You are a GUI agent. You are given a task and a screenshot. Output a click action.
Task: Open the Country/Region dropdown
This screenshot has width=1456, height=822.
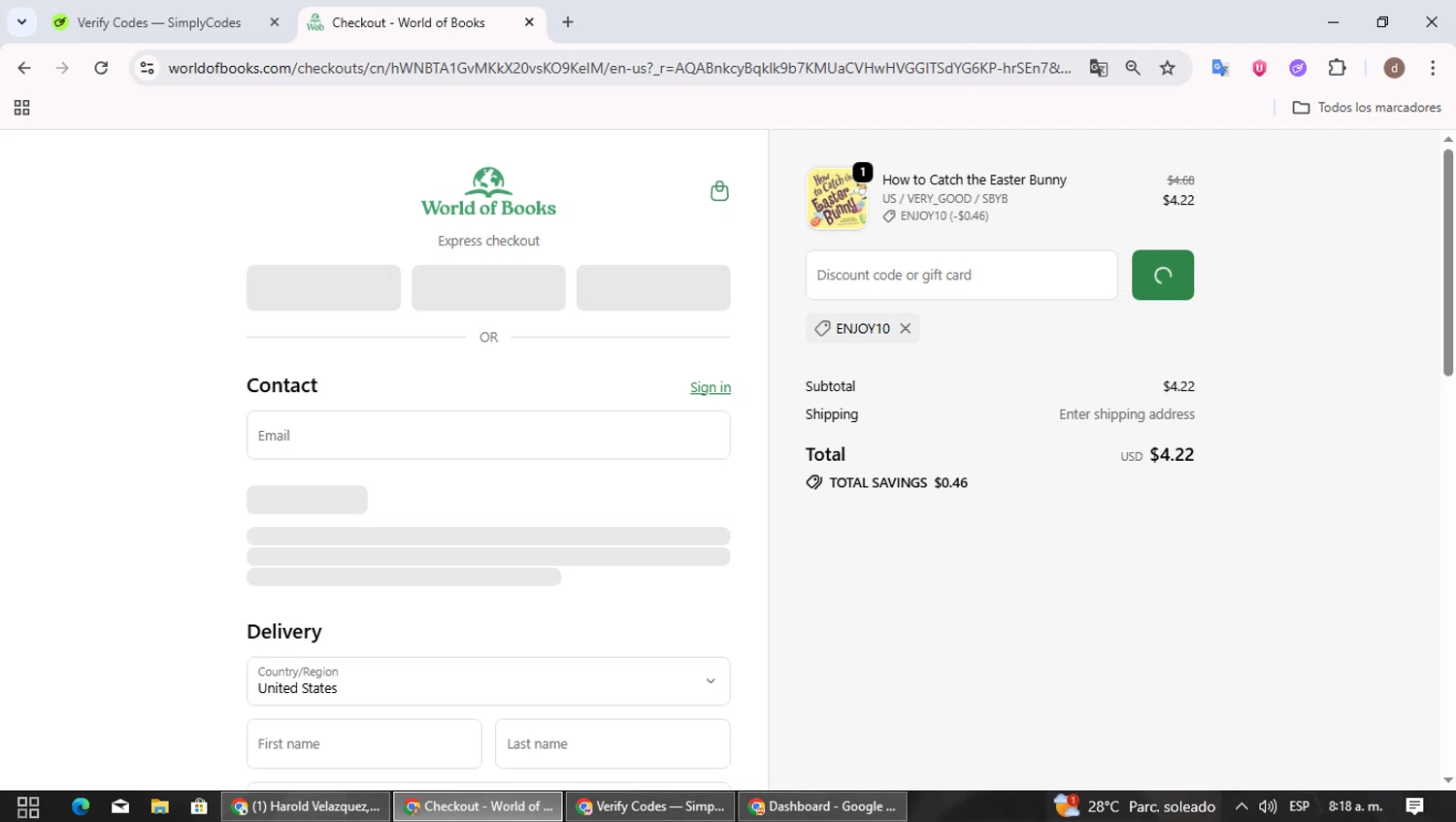point(488,680)
